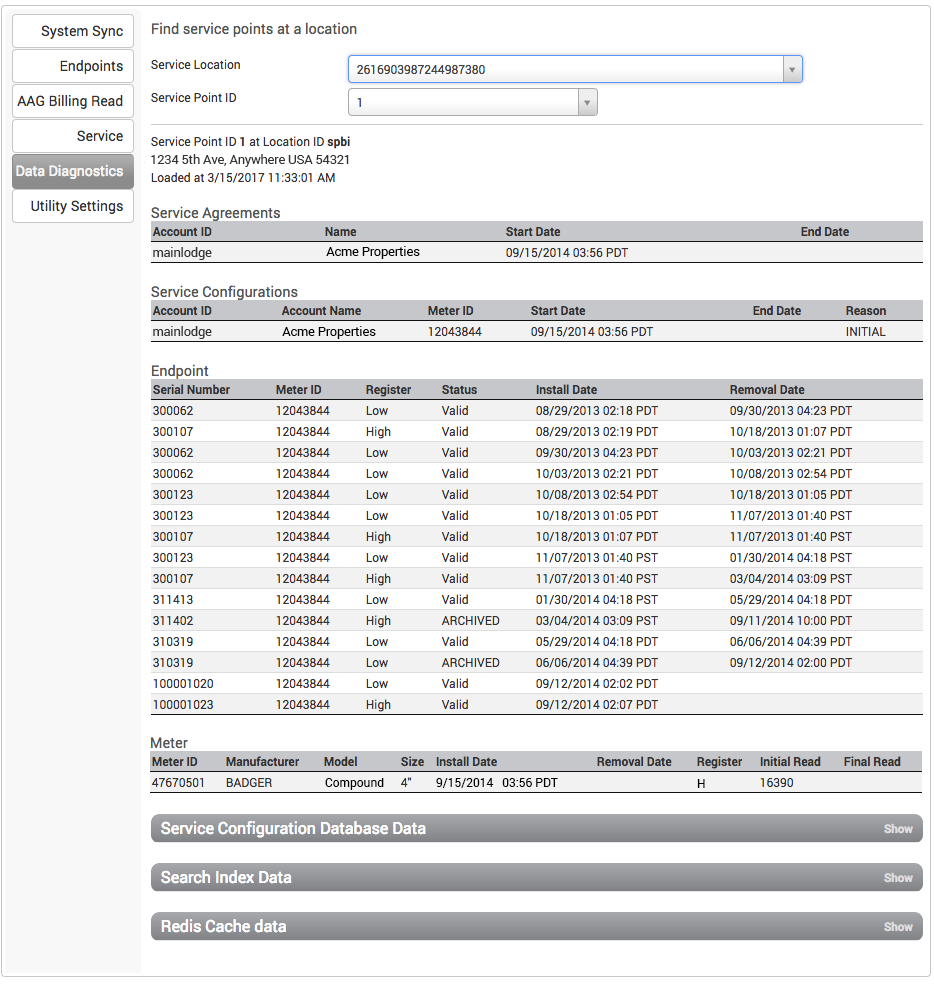
Task: Open Service Point ID dropdown arrow
Action: point(587,103)
